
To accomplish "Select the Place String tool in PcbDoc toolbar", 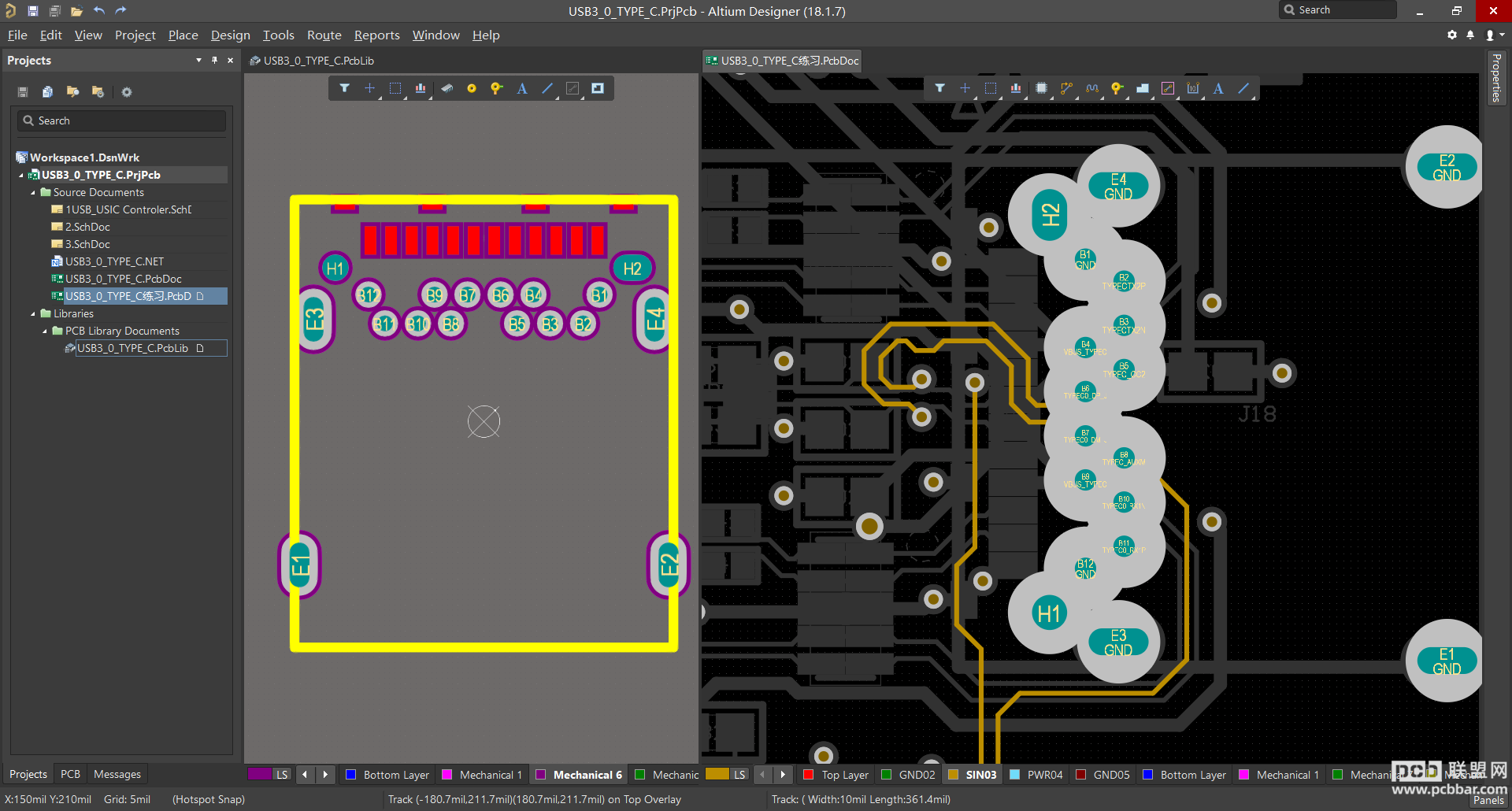I will [x=1218, y=88].
